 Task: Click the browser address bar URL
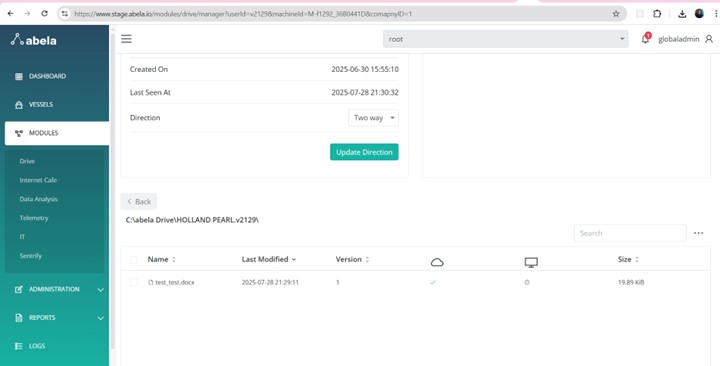[243, 14]
